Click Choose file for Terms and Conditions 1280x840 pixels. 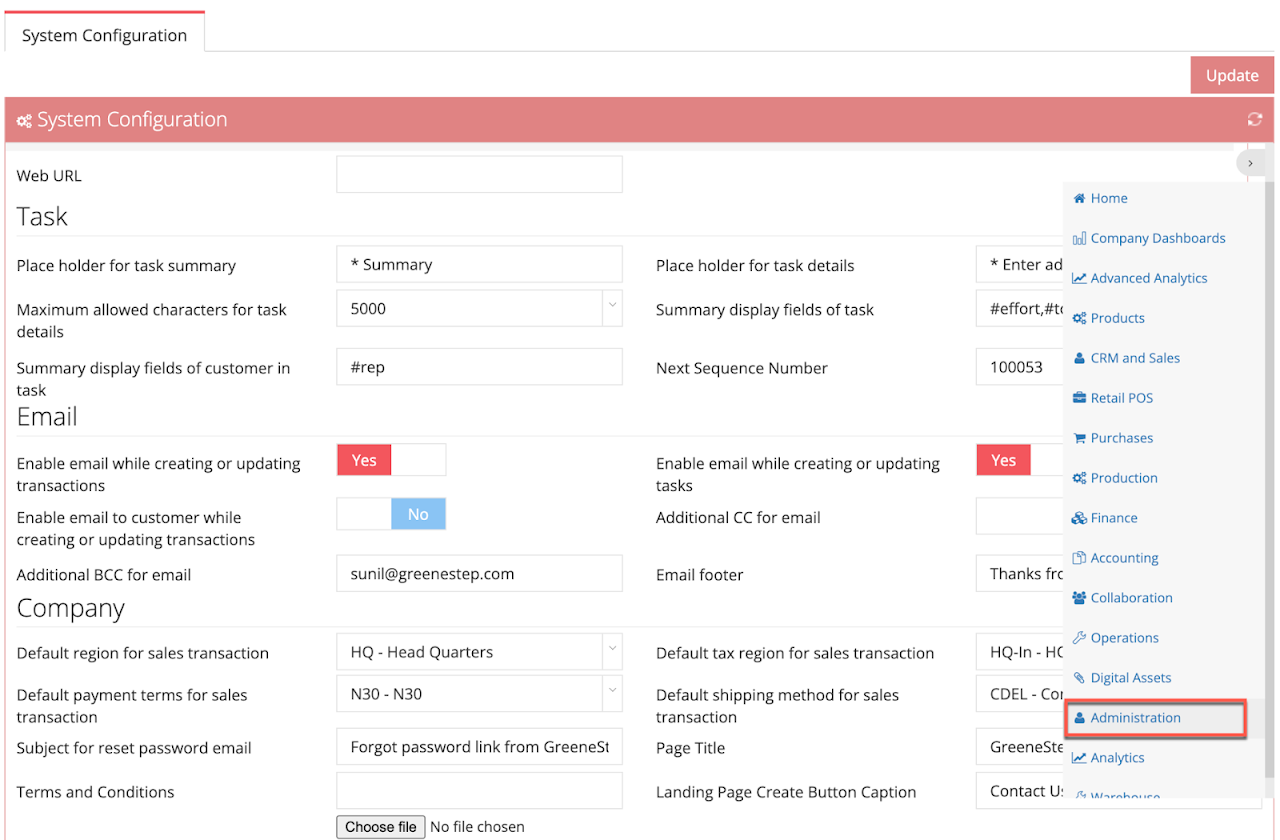click(x=381, y=827)
